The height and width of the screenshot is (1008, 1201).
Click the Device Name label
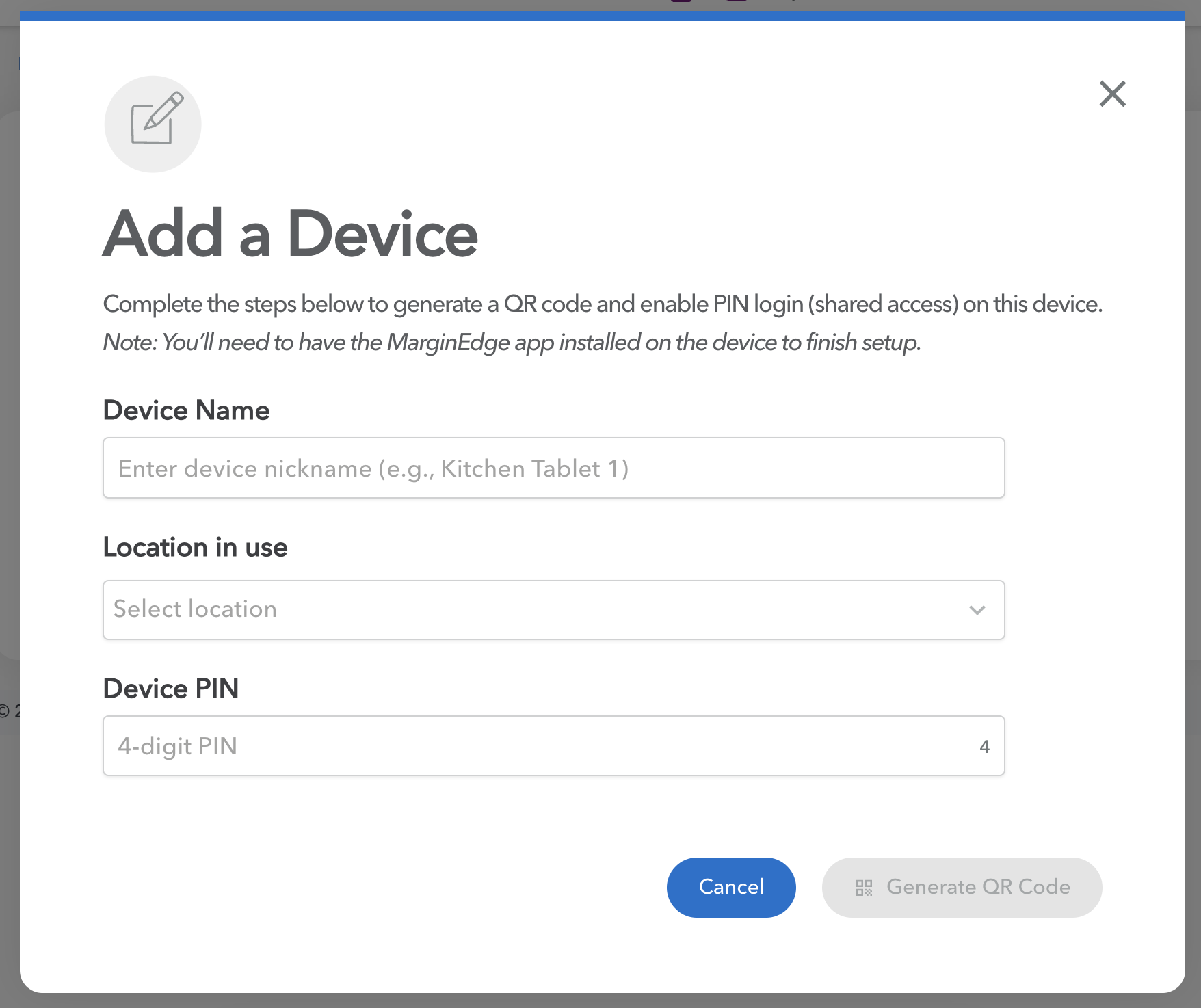[186, 411]
